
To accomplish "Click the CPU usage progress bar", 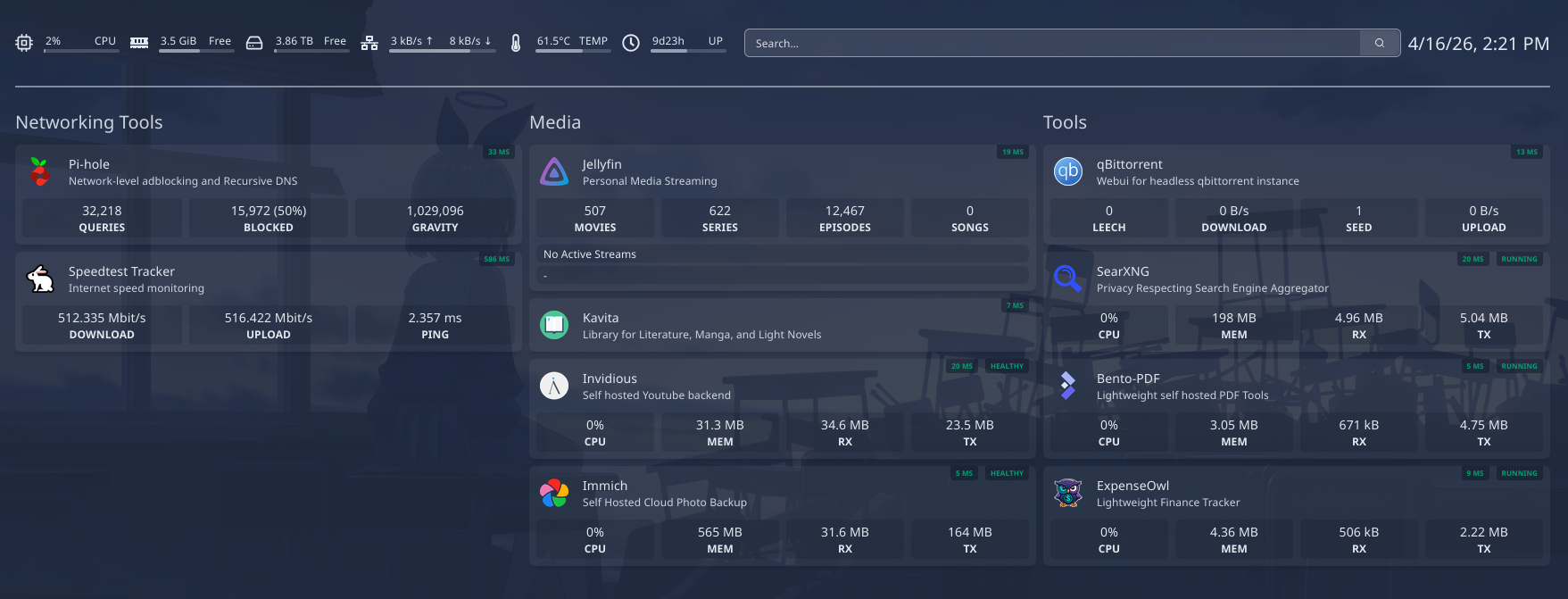I will (81, 51).
